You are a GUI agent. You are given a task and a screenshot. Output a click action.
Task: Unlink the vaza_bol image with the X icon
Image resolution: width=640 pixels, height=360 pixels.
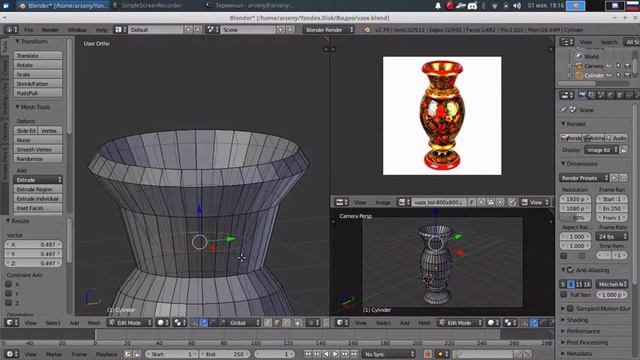[x=500, y=202]
